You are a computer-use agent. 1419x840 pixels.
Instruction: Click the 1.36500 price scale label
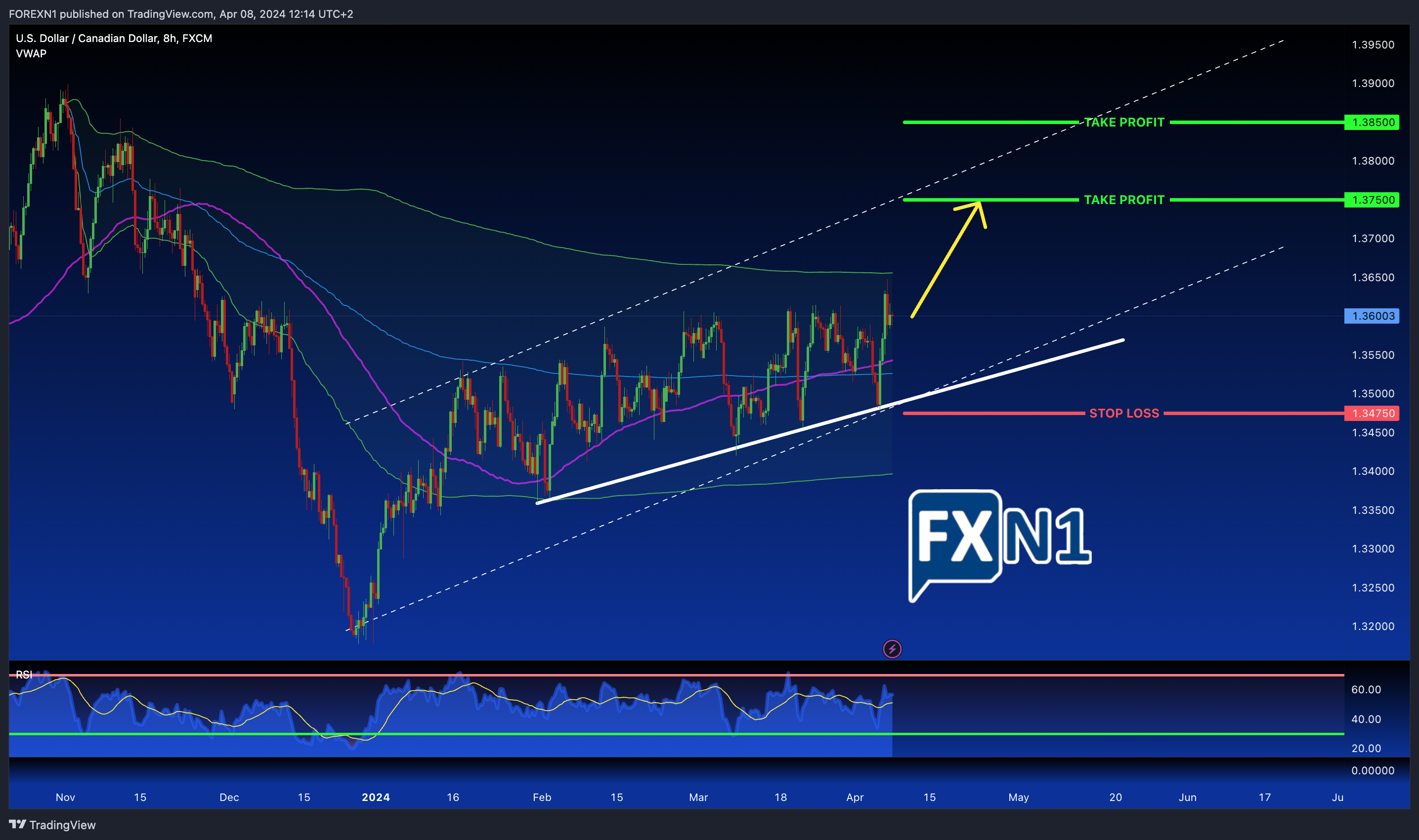tap(1373, 277)
